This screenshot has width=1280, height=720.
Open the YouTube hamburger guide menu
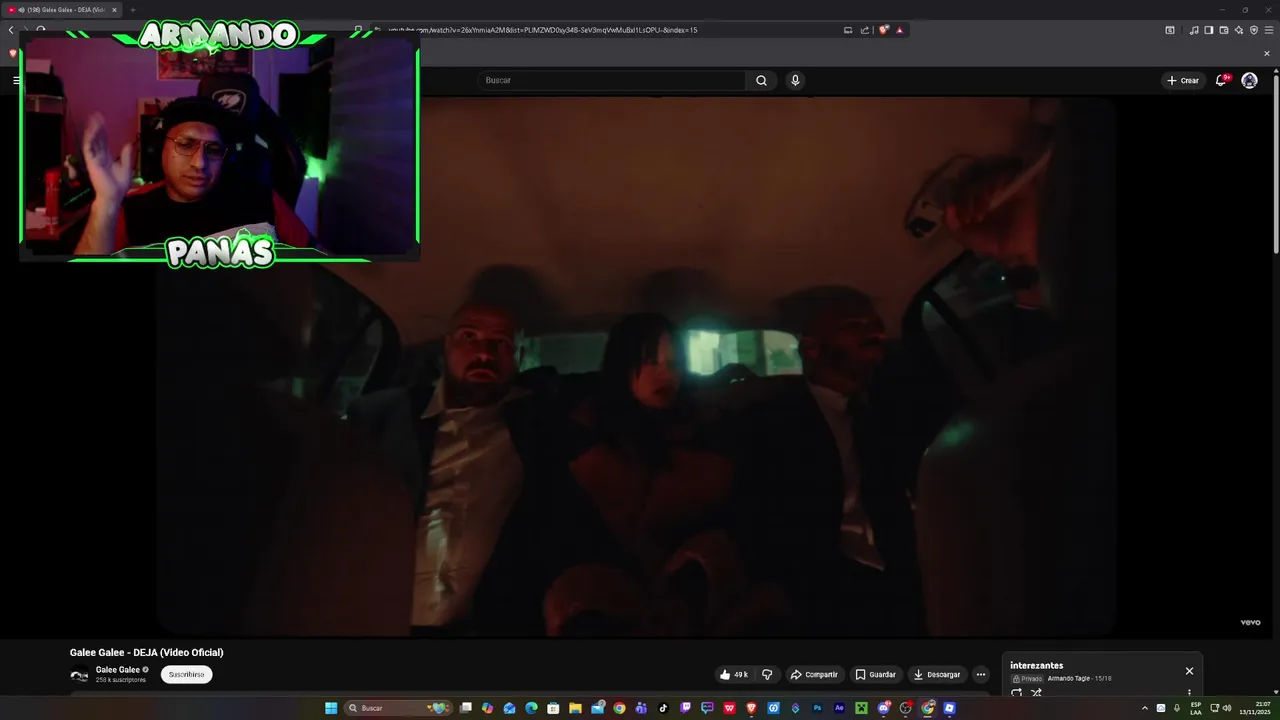tap(16, 80)
